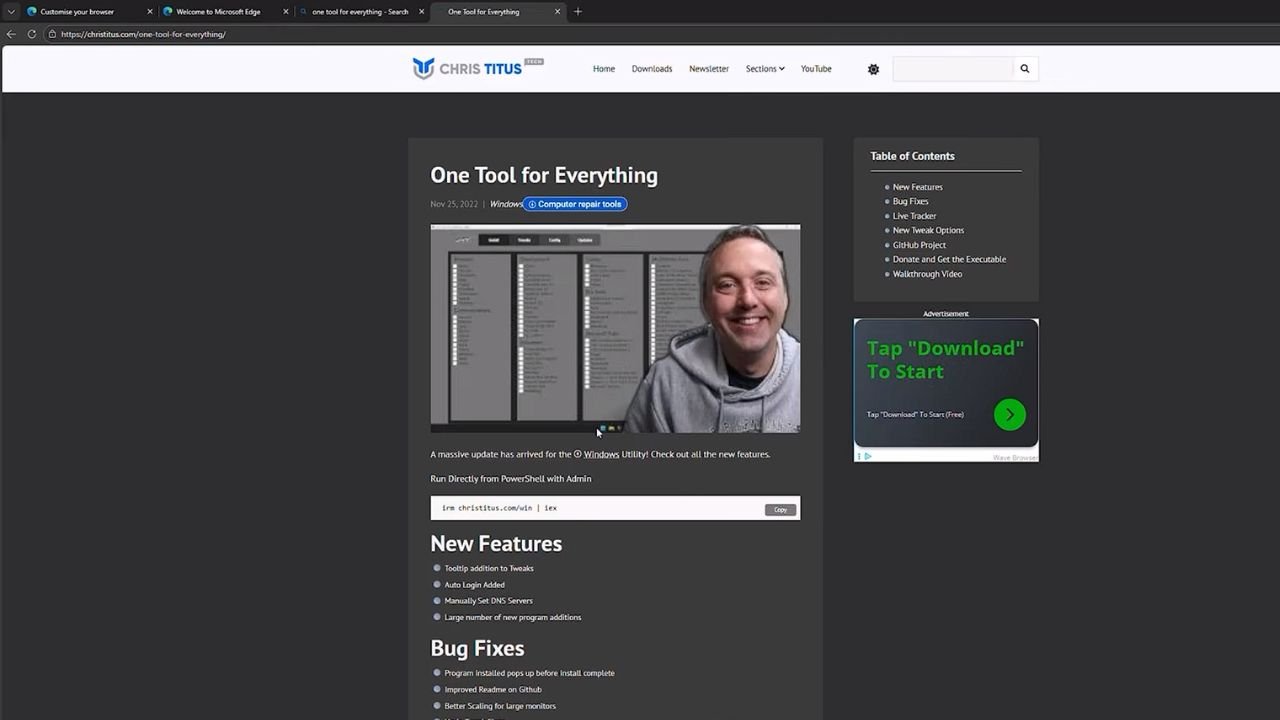The height and width of the screenshot is (720, 1280).
Task: Click the Computer repair tools tag
Action: coord(575,204)
